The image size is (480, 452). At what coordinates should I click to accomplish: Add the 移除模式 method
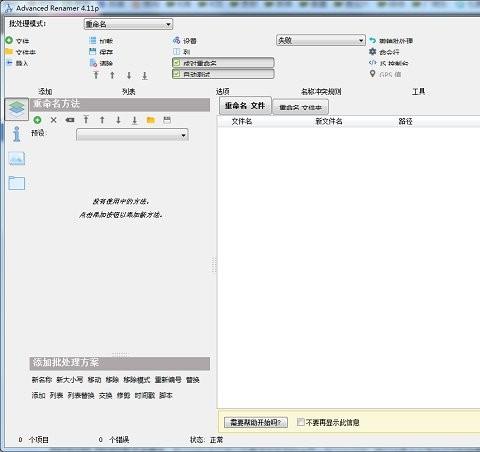[137, 380]
